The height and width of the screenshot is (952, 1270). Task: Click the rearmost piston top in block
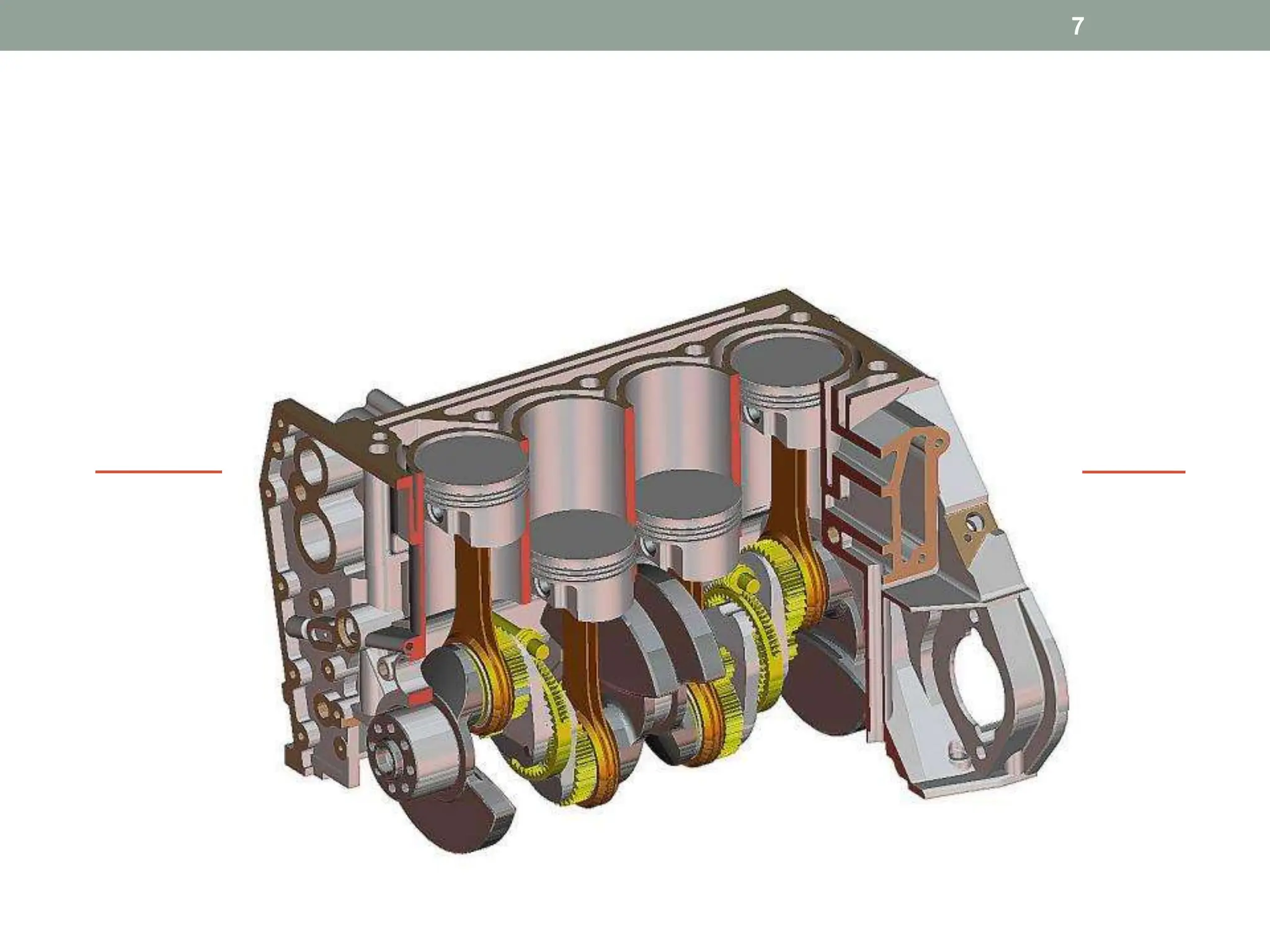(786, 363)
